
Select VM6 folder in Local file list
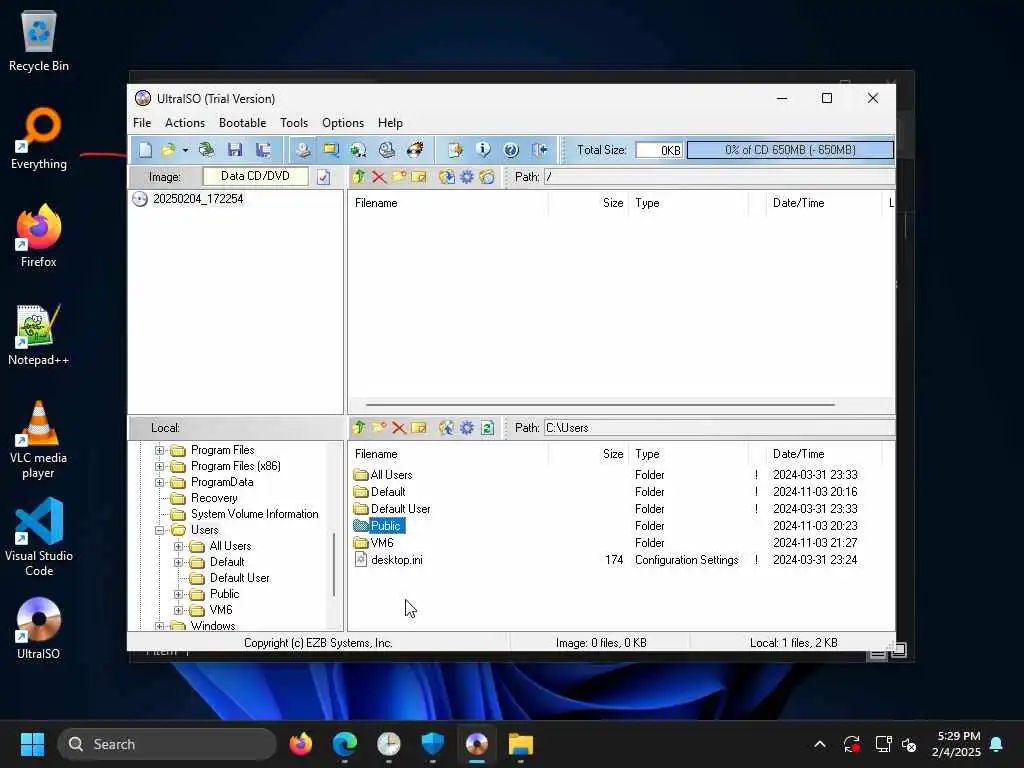pos(382,543)
